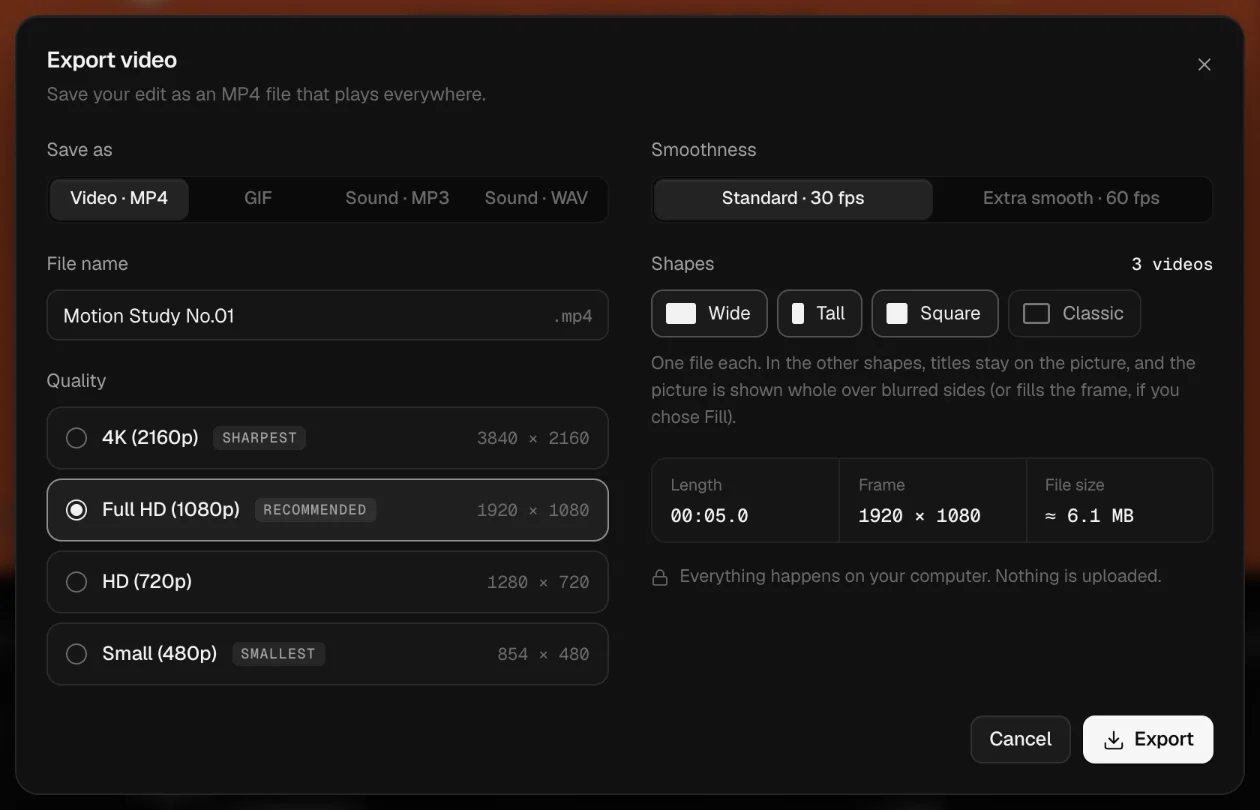Image resolution: width=1260 pixels, height=810 pixels.
Task: Choose Sound · MP3 format
Action: (397, 198)
